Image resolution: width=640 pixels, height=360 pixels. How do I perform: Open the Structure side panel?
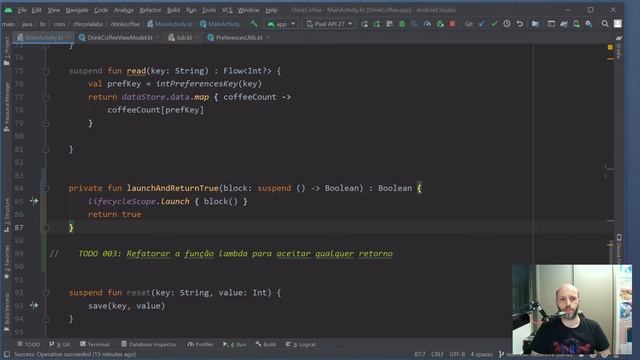[x=7, y=216]
